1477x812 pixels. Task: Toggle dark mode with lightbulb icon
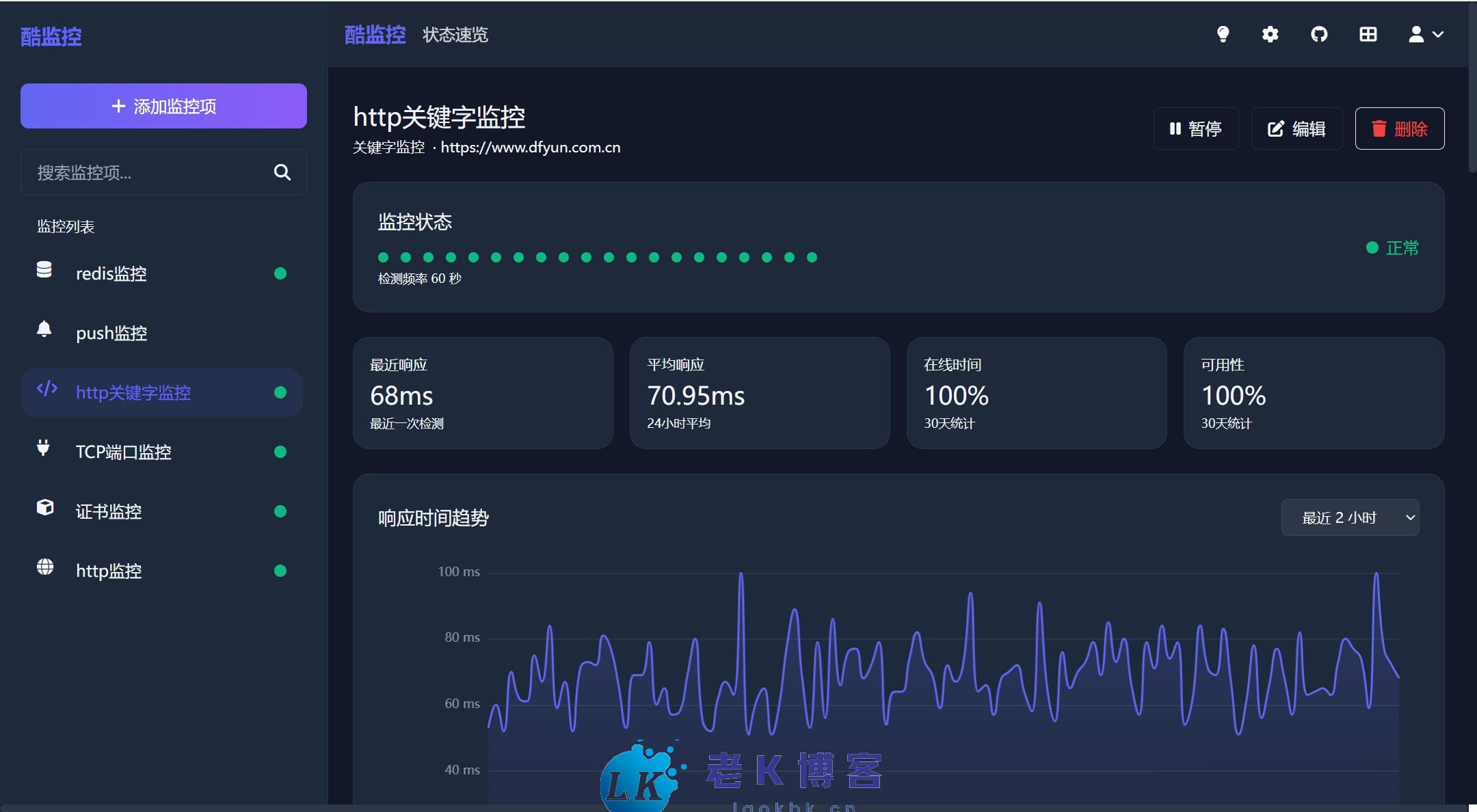(1223, 34)
